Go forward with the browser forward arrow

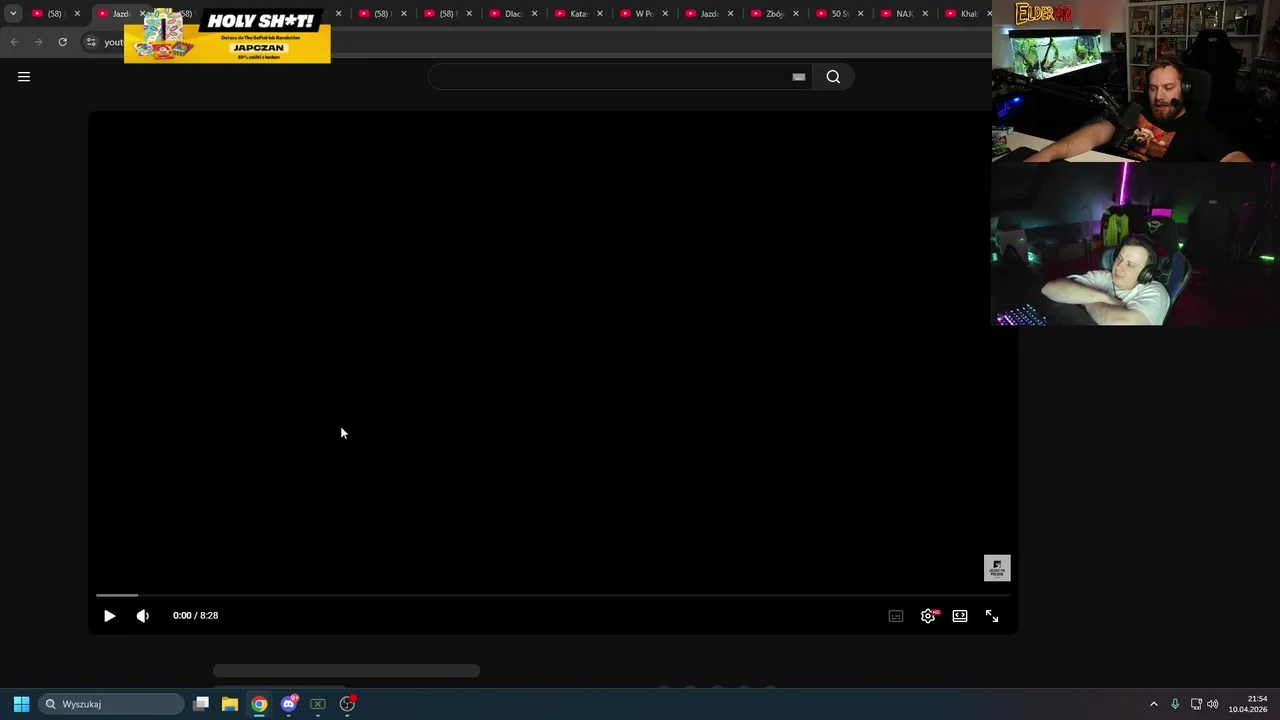pos(38,42)
